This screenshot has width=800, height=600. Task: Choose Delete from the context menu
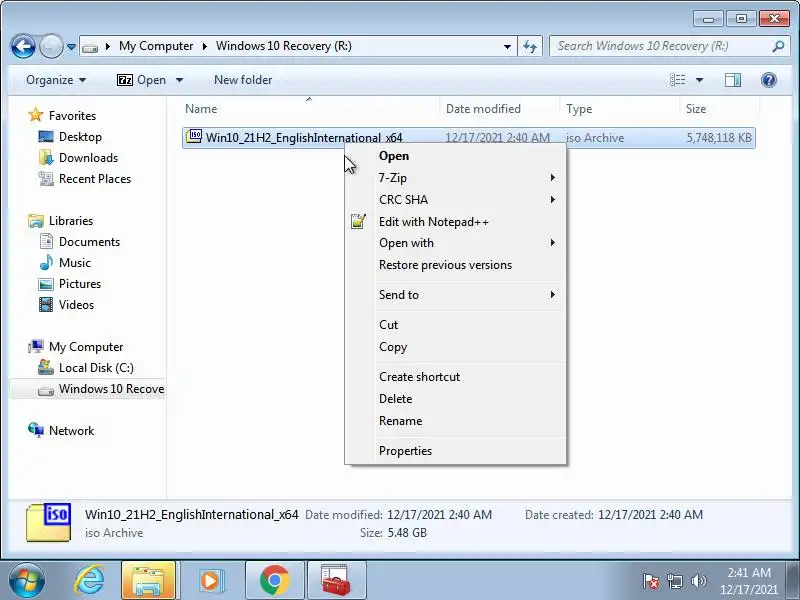455,399
